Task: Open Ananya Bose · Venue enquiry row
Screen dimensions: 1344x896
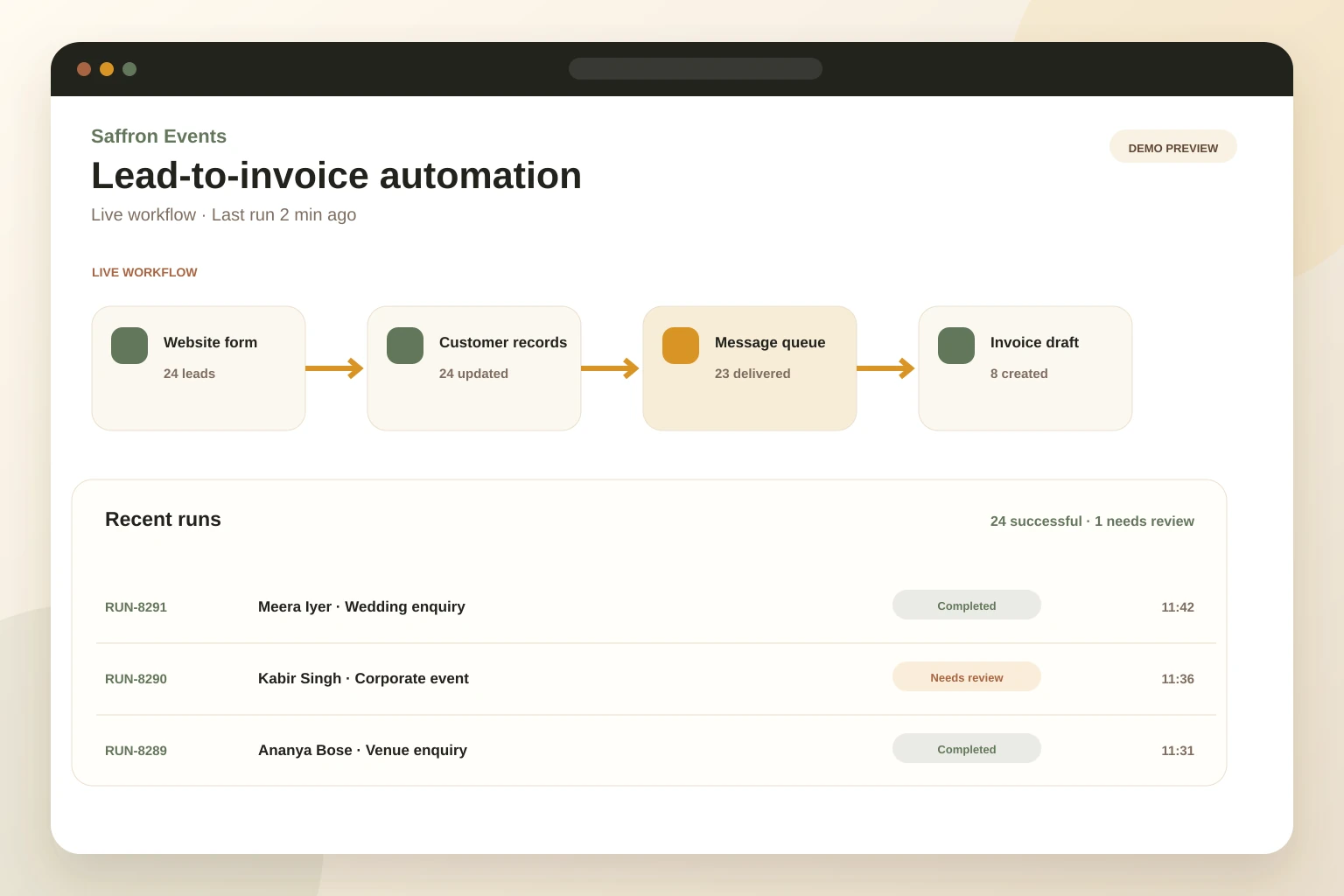Action: [x=656, y=751]
